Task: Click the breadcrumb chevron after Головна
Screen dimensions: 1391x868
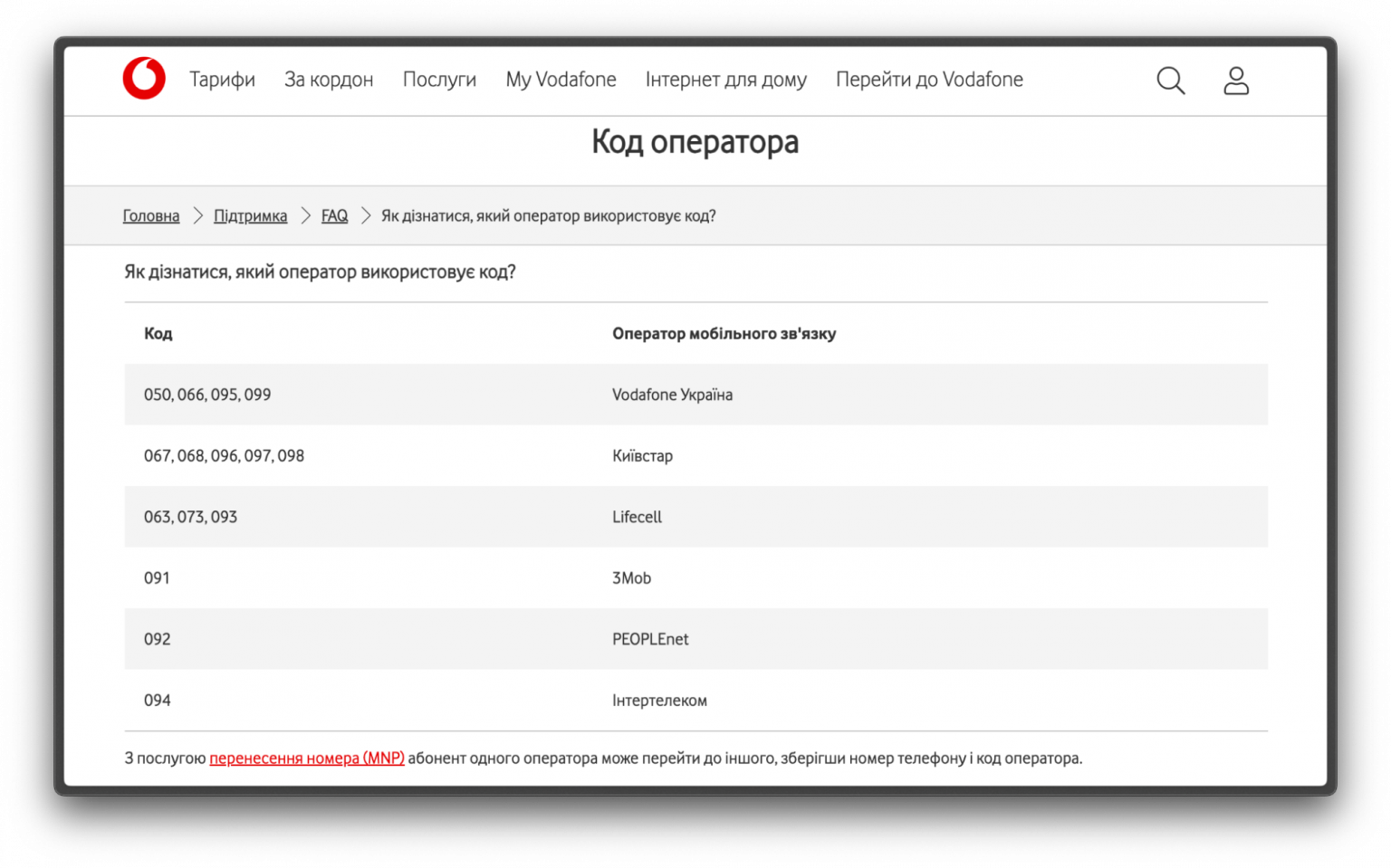Action: pyautogui.click(x=197, y=216)
